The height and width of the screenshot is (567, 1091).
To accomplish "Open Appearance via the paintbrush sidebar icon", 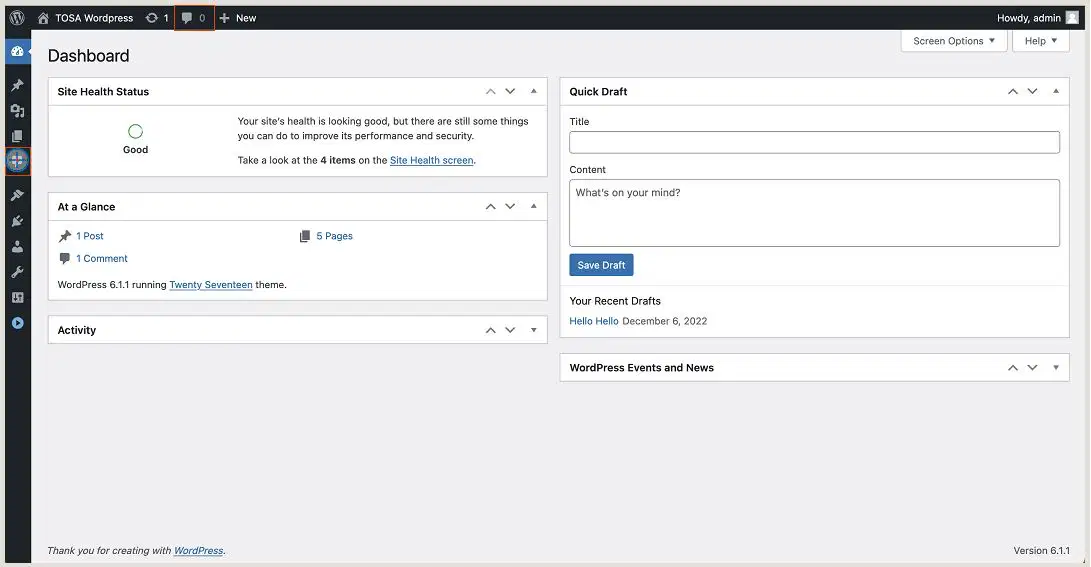I will tap(17, 195).
